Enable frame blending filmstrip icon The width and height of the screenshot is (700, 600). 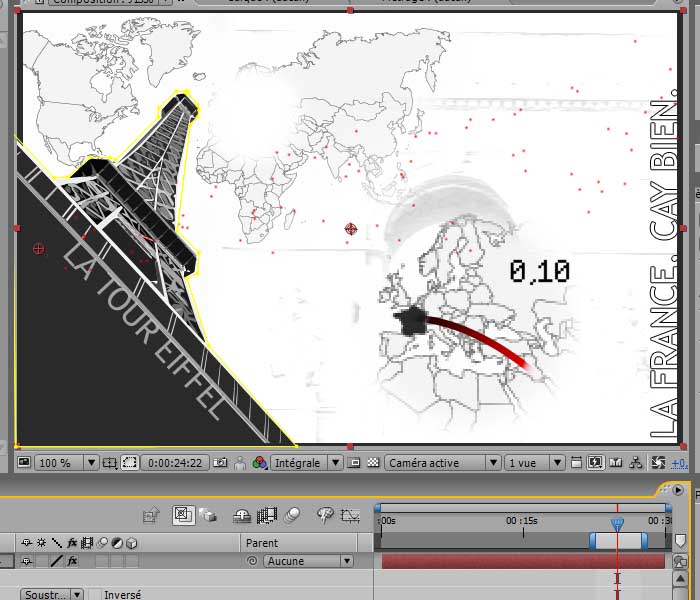(x=267, y=516)
